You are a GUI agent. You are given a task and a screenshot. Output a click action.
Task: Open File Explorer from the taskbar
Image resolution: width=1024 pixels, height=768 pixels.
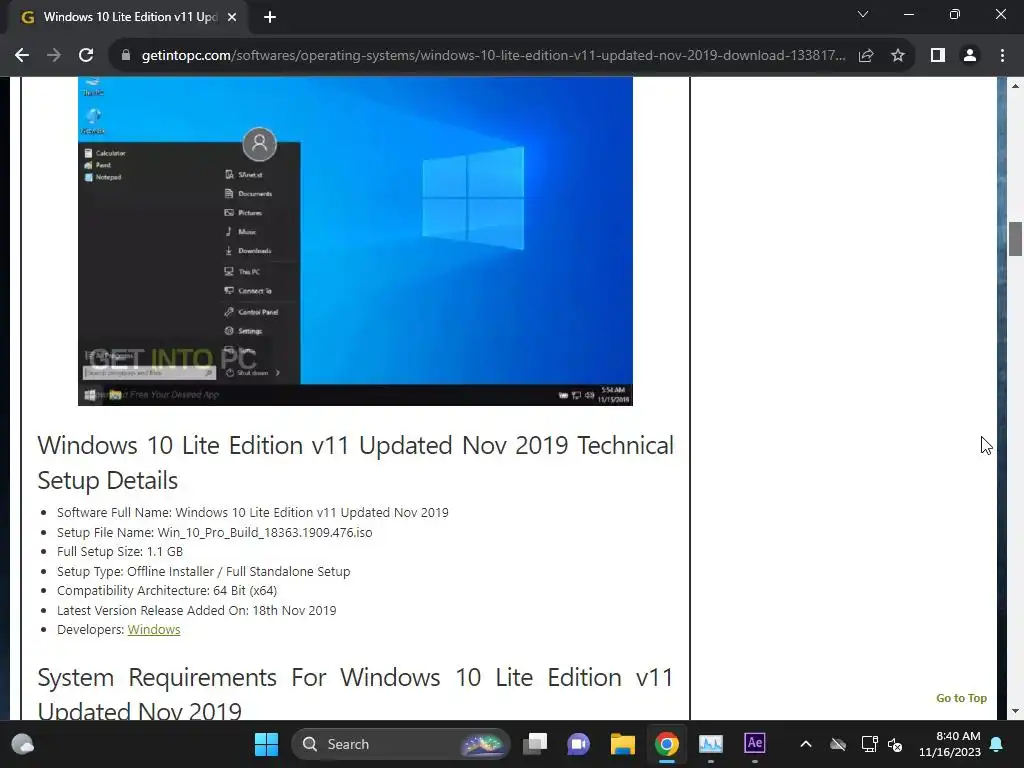(x=622, y=744)
